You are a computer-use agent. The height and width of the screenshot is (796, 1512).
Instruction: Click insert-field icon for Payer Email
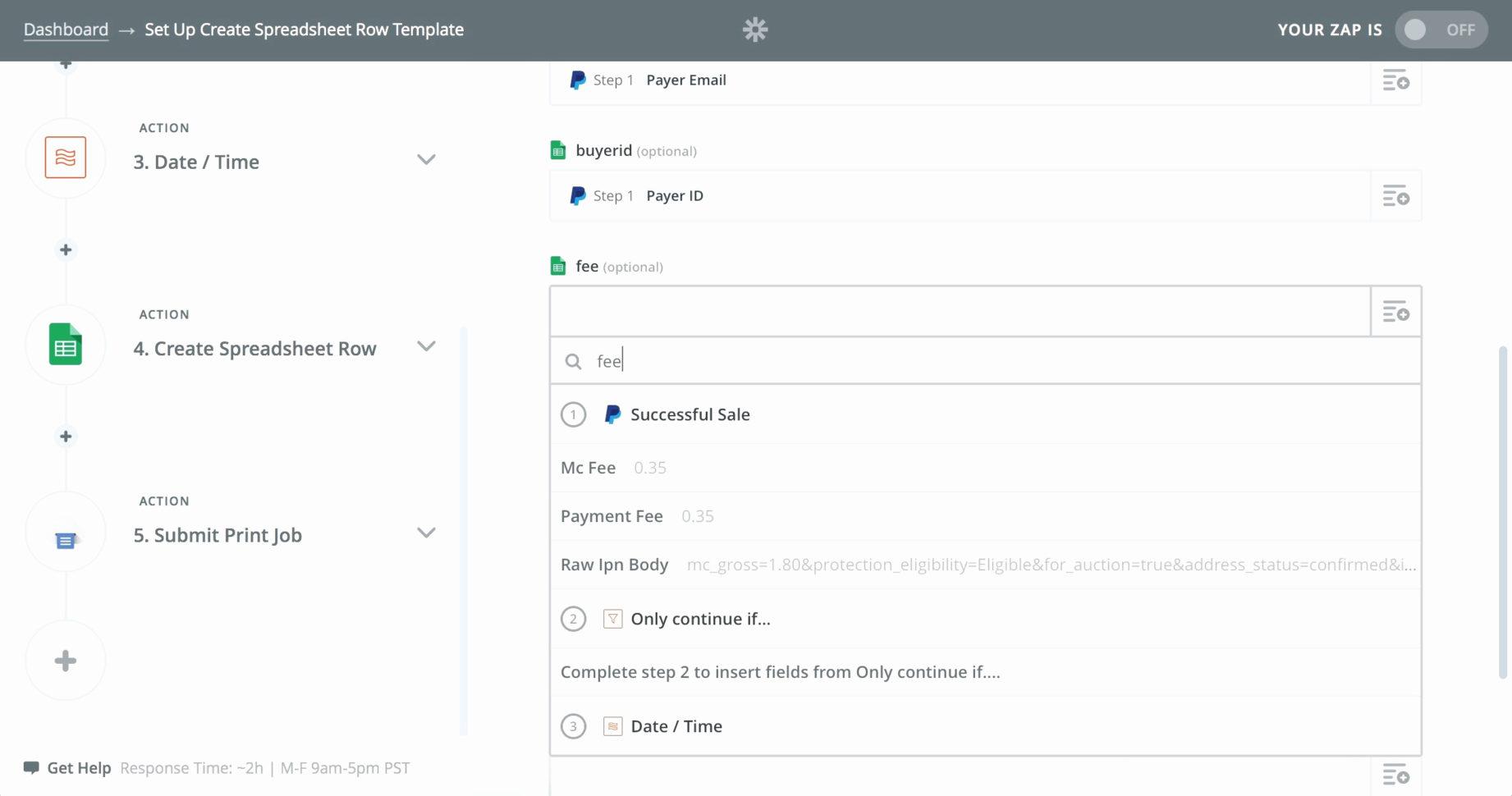(x=1395, y=80)
